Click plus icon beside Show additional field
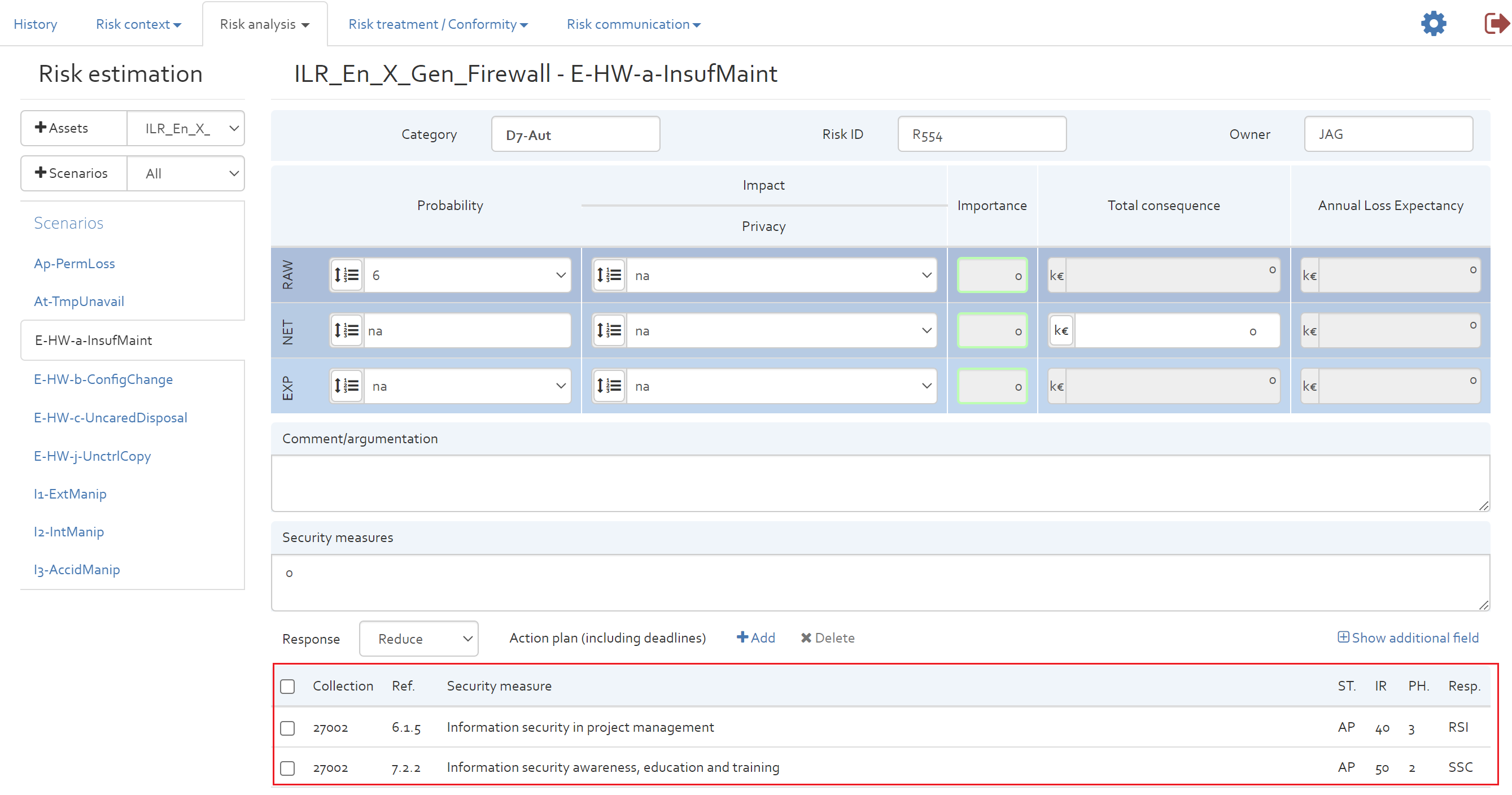This screenshot has width=1512, height=795. (1343, 637)
